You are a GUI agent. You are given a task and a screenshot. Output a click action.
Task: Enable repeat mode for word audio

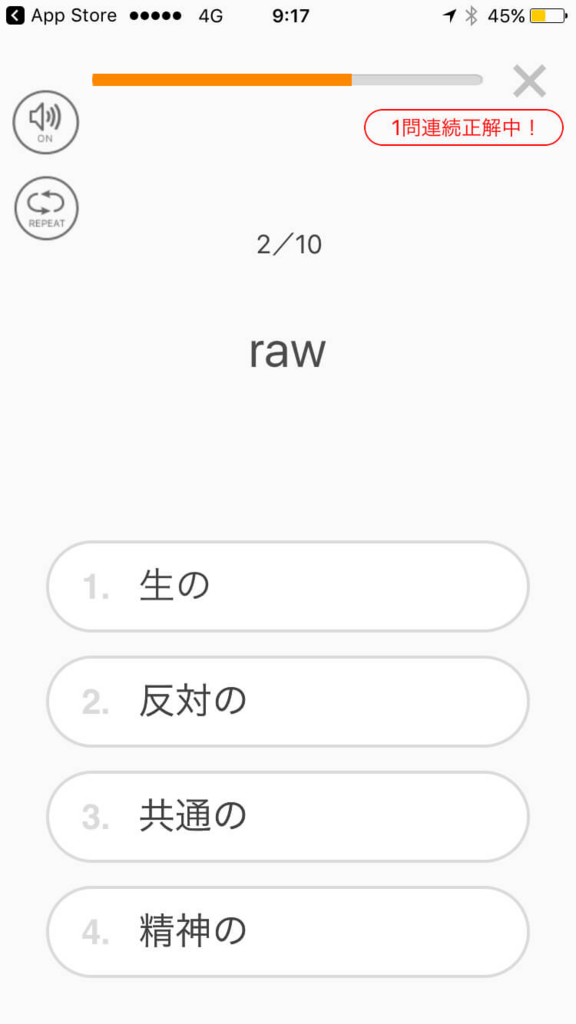pos(46,208)
